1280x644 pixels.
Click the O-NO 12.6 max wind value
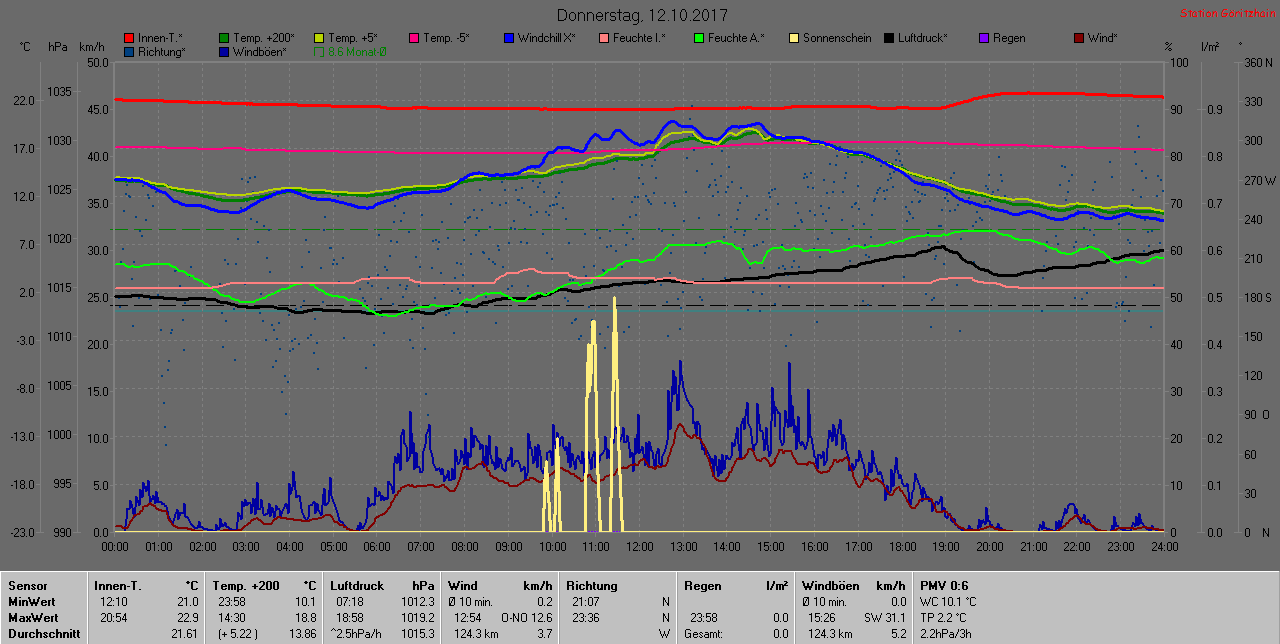tap(526, 618)
